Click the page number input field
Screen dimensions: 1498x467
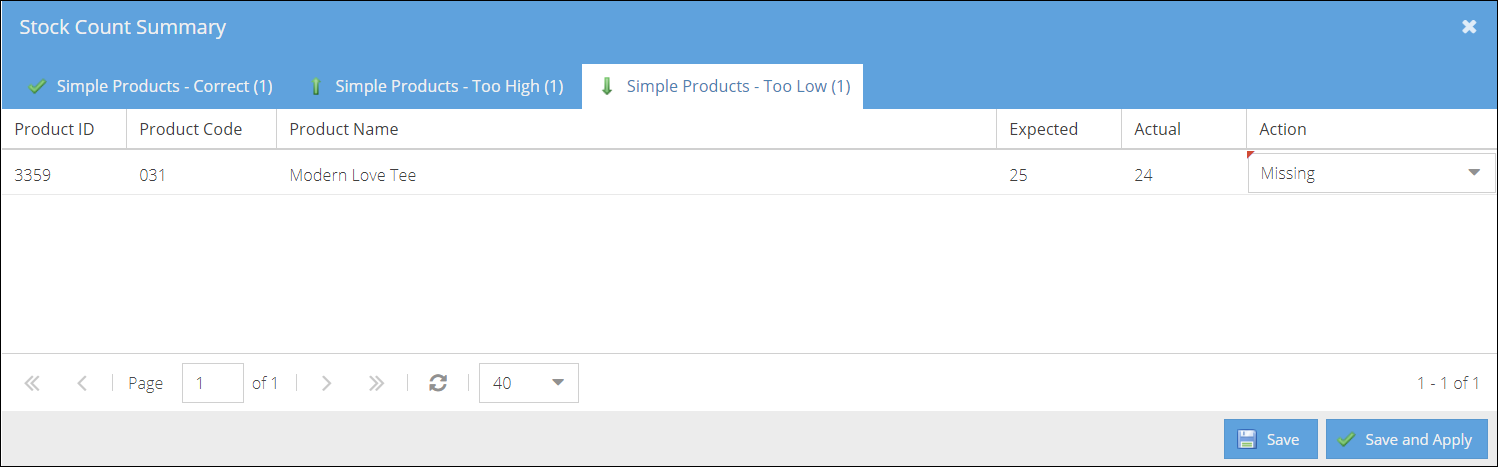point(213,383)
